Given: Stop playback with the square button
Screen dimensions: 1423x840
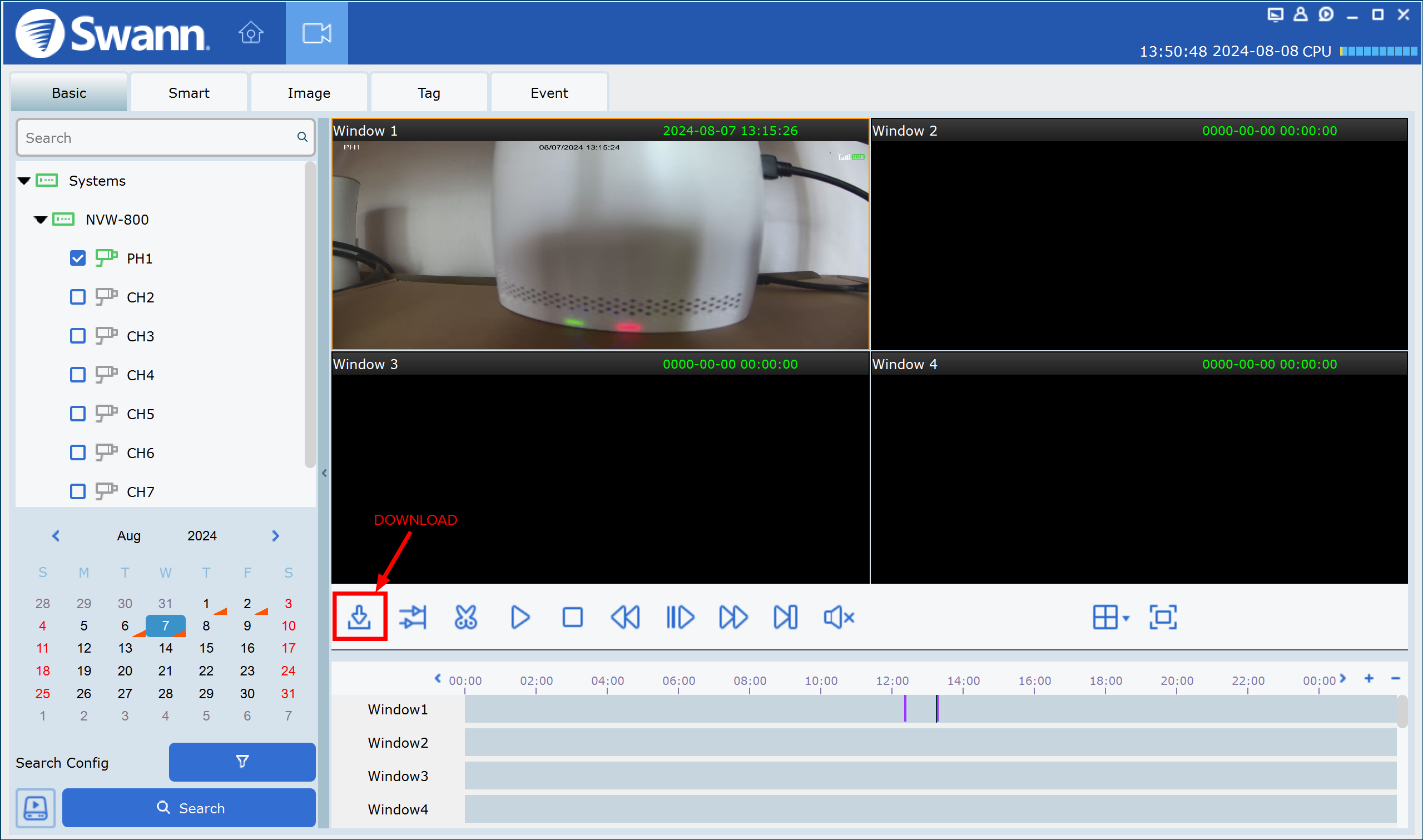Looking at the screenshot, I should click(573, 617).
